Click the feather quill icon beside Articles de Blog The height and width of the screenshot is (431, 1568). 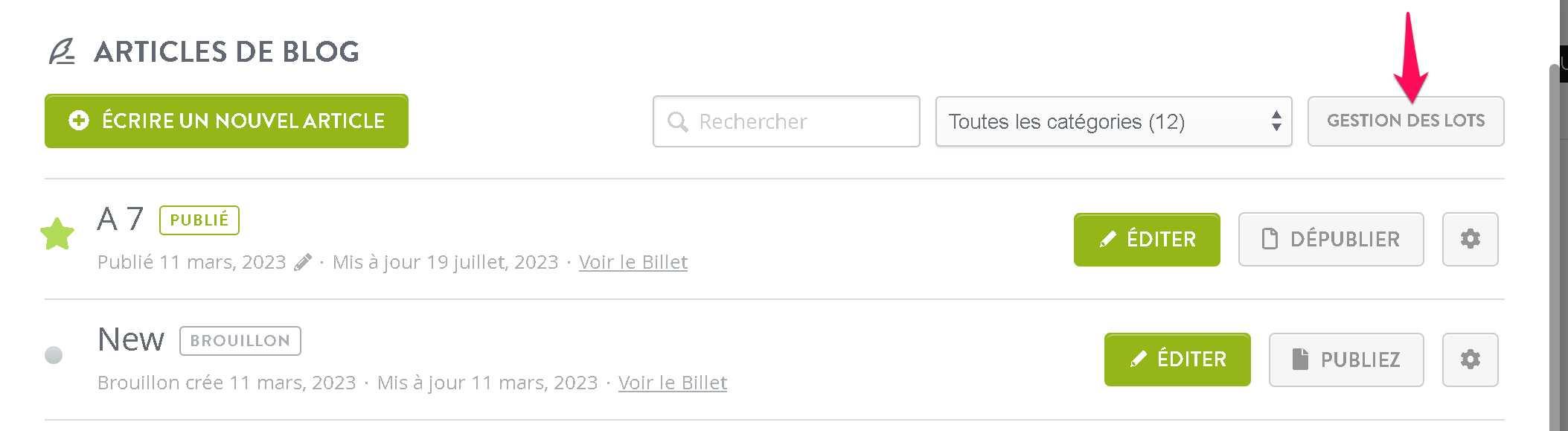pyautogui.click(x=63, y=51)
